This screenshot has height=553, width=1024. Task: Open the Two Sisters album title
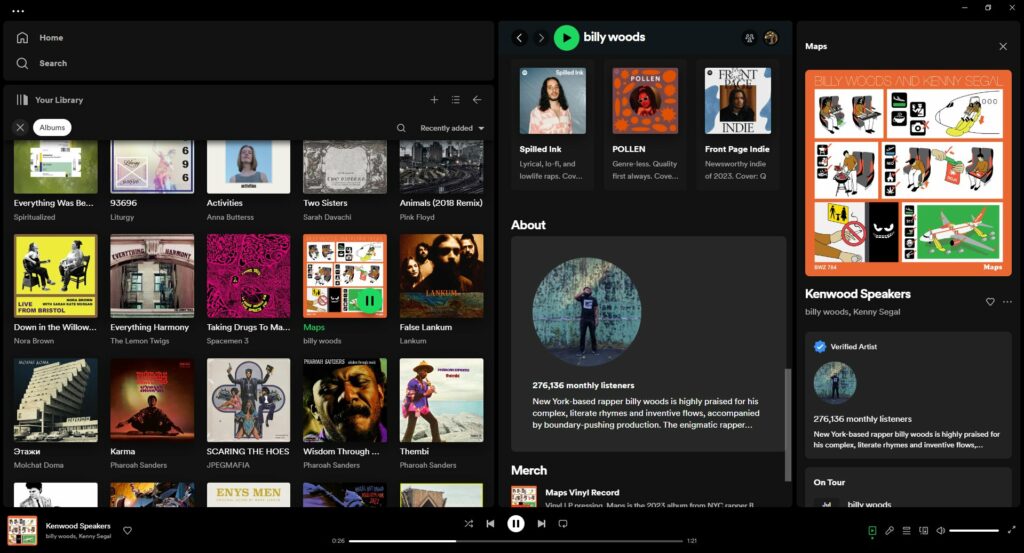[325, 203]
